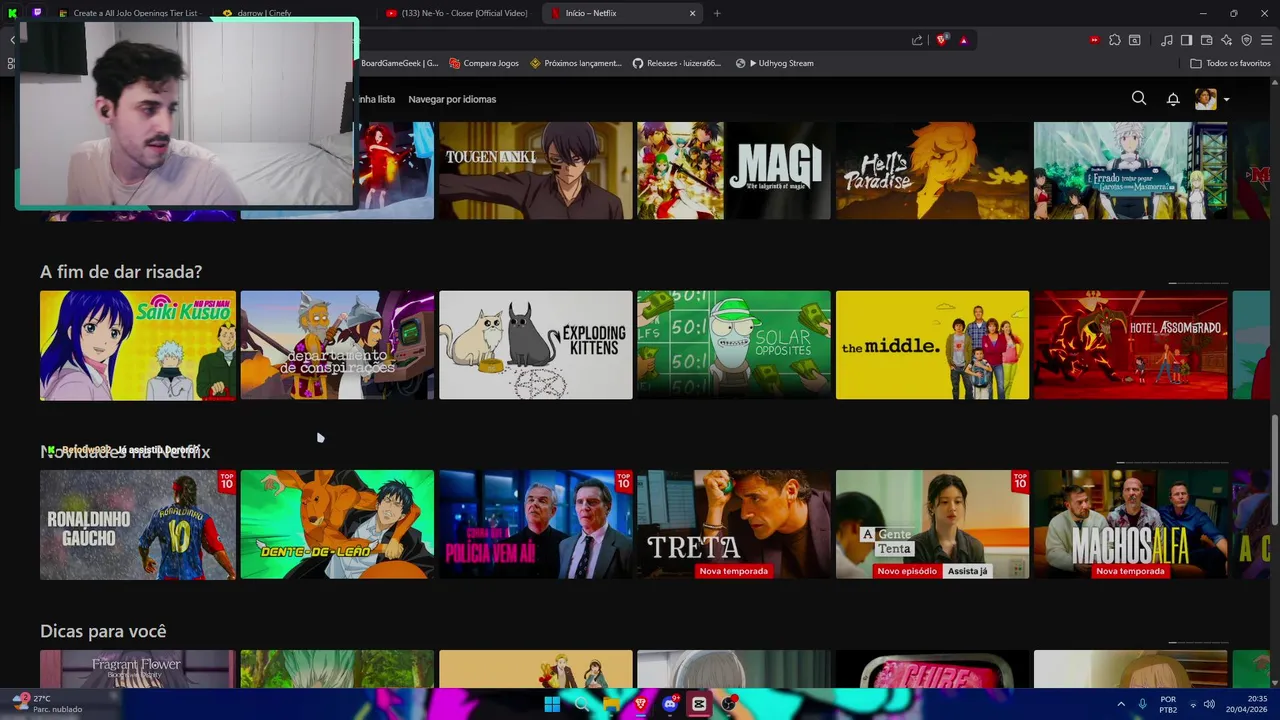
Task: Open Tougen Anki title card
Action: [535, 170]
